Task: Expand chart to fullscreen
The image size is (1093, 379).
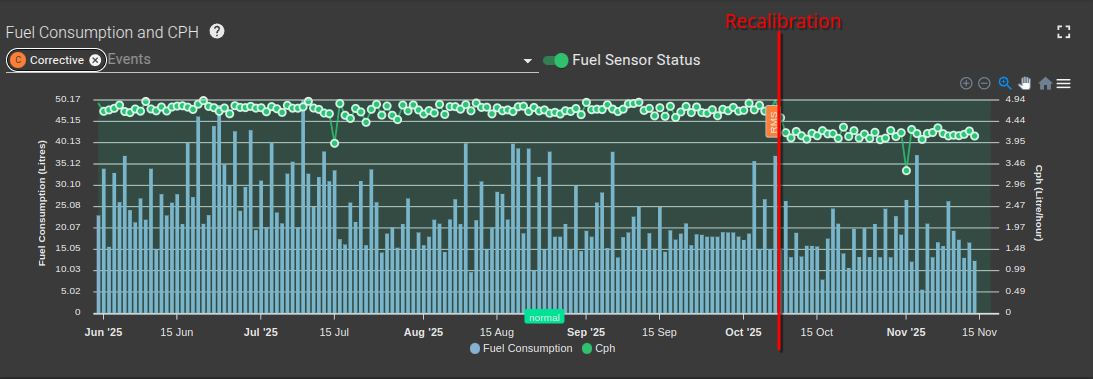Action: (1063, 32)
